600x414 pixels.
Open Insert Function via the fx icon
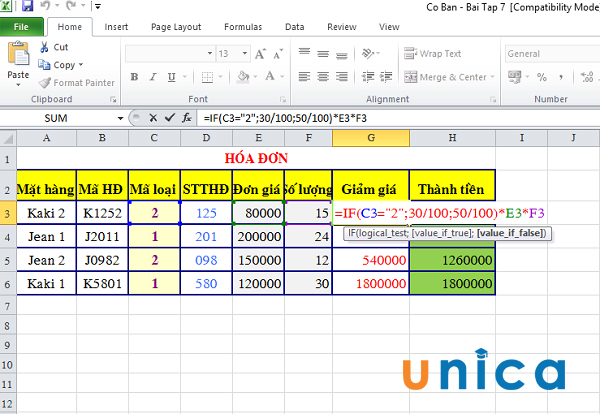point(186,118)
